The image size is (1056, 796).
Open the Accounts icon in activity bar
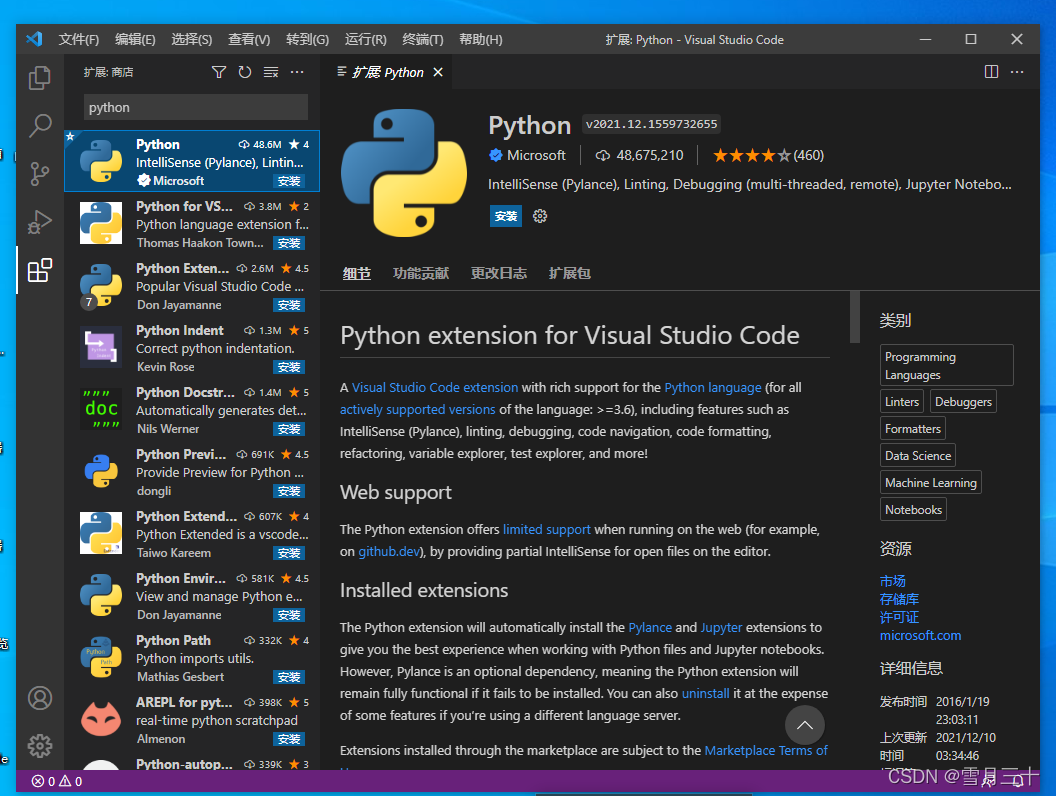coord(40,698)
